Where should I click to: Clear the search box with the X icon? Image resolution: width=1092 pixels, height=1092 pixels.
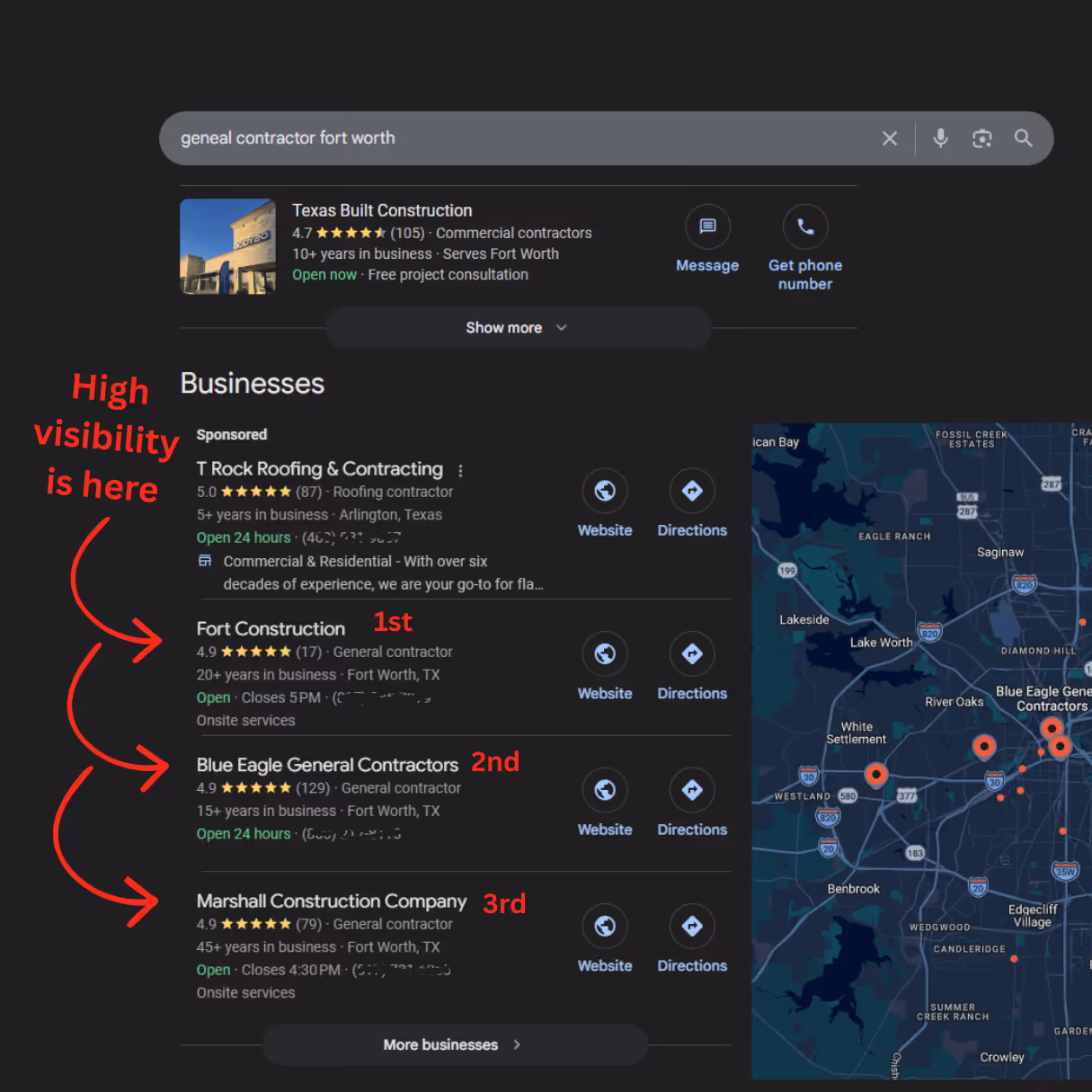tap(890, 138)
